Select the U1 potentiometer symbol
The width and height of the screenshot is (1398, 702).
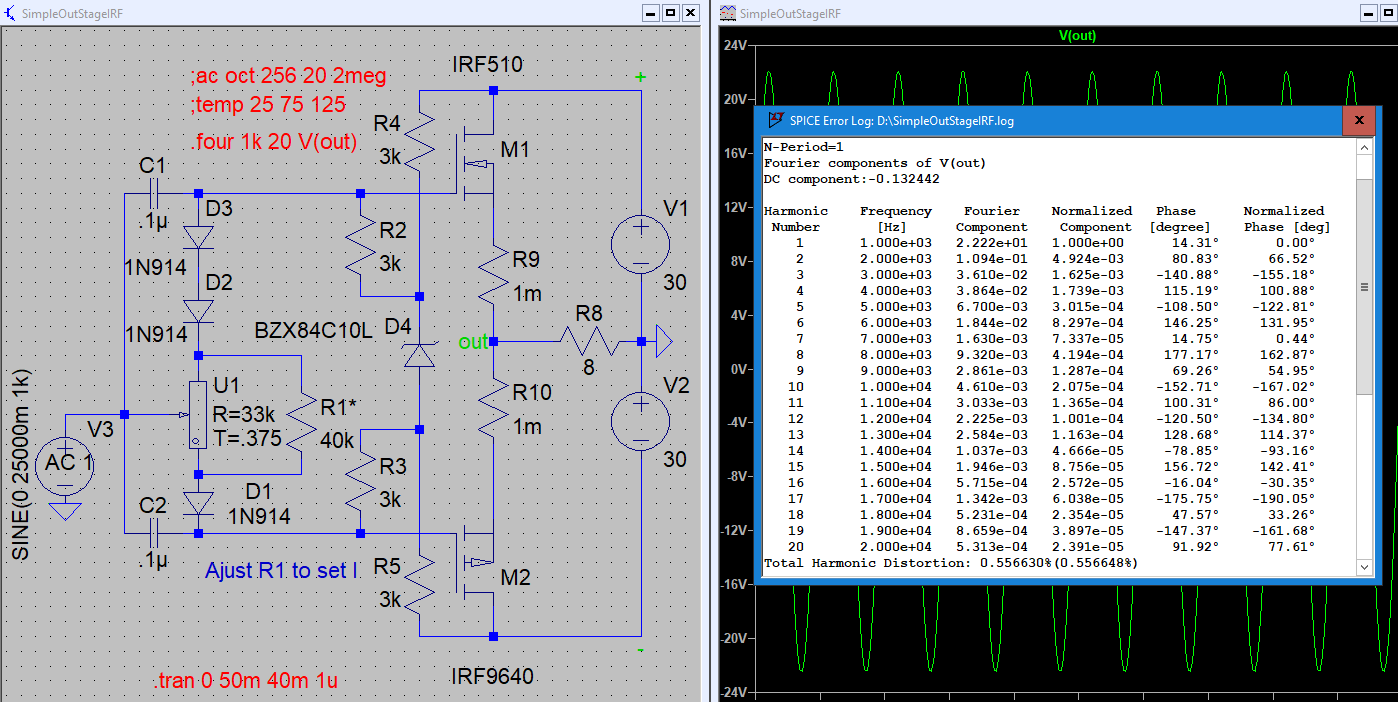click(199, 414)
